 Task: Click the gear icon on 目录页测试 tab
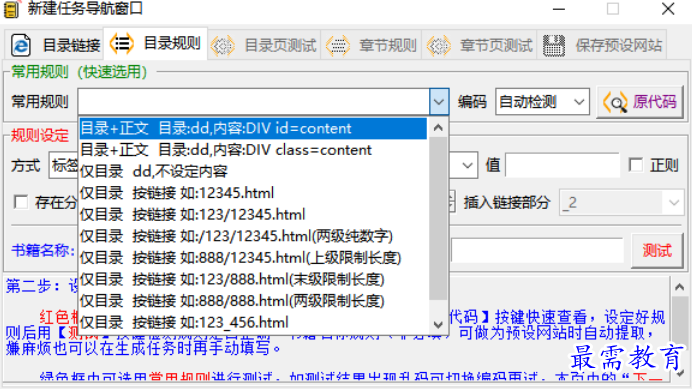pyautogui.click(x=222, y=45)
